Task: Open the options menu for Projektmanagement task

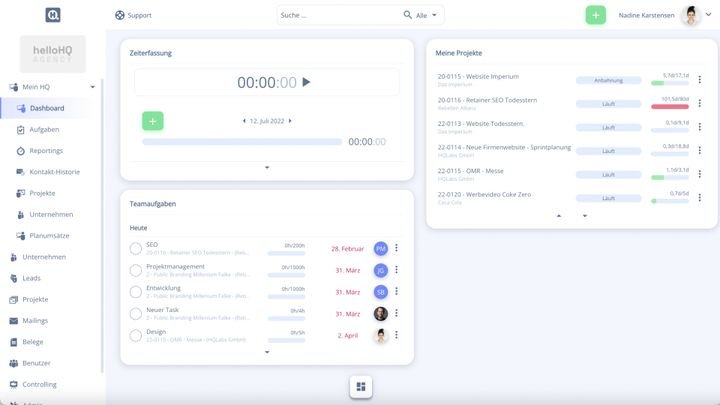Action: [396, 270]
